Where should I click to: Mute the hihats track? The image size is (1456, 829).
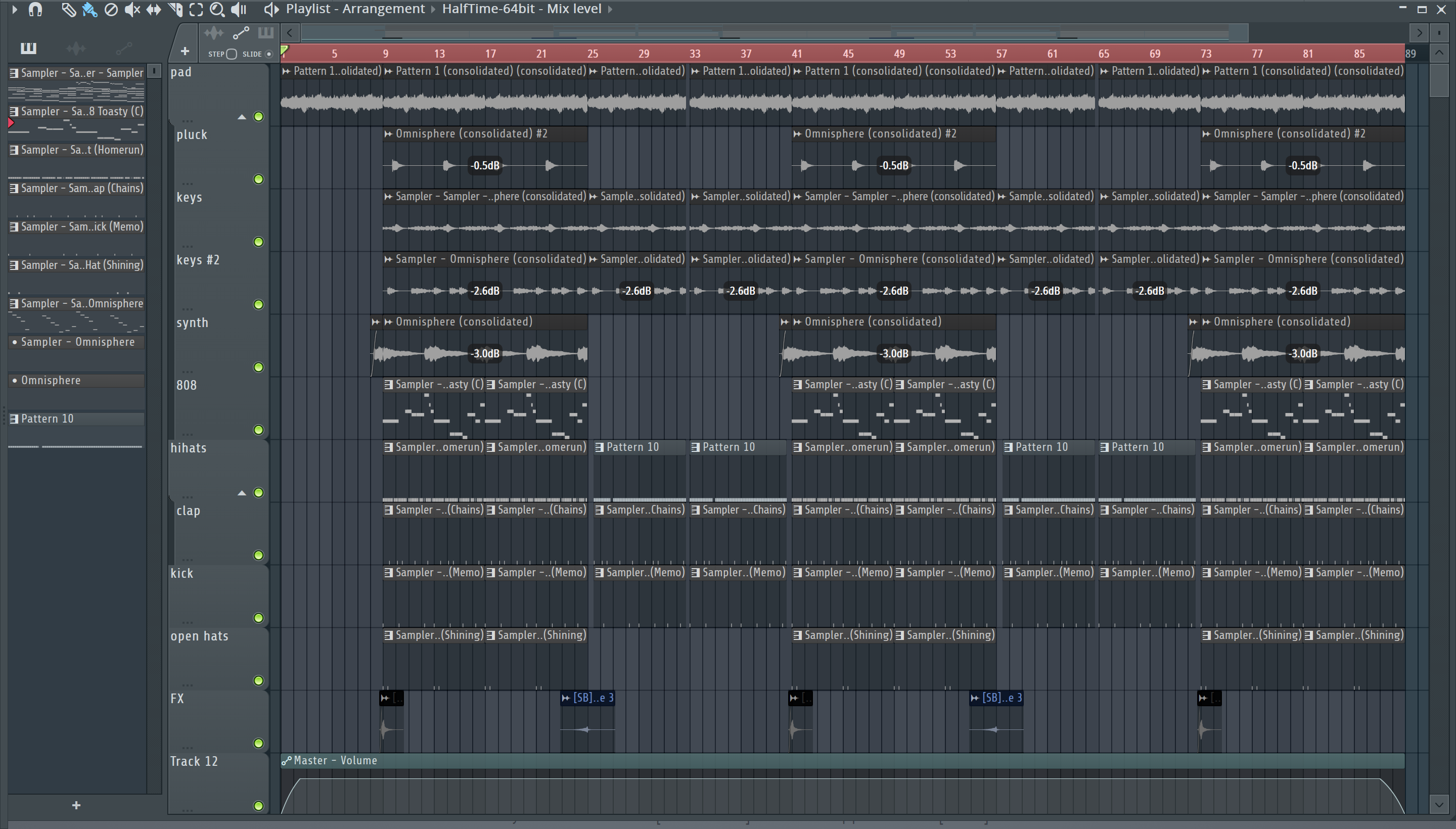click(x=258, y=492)
